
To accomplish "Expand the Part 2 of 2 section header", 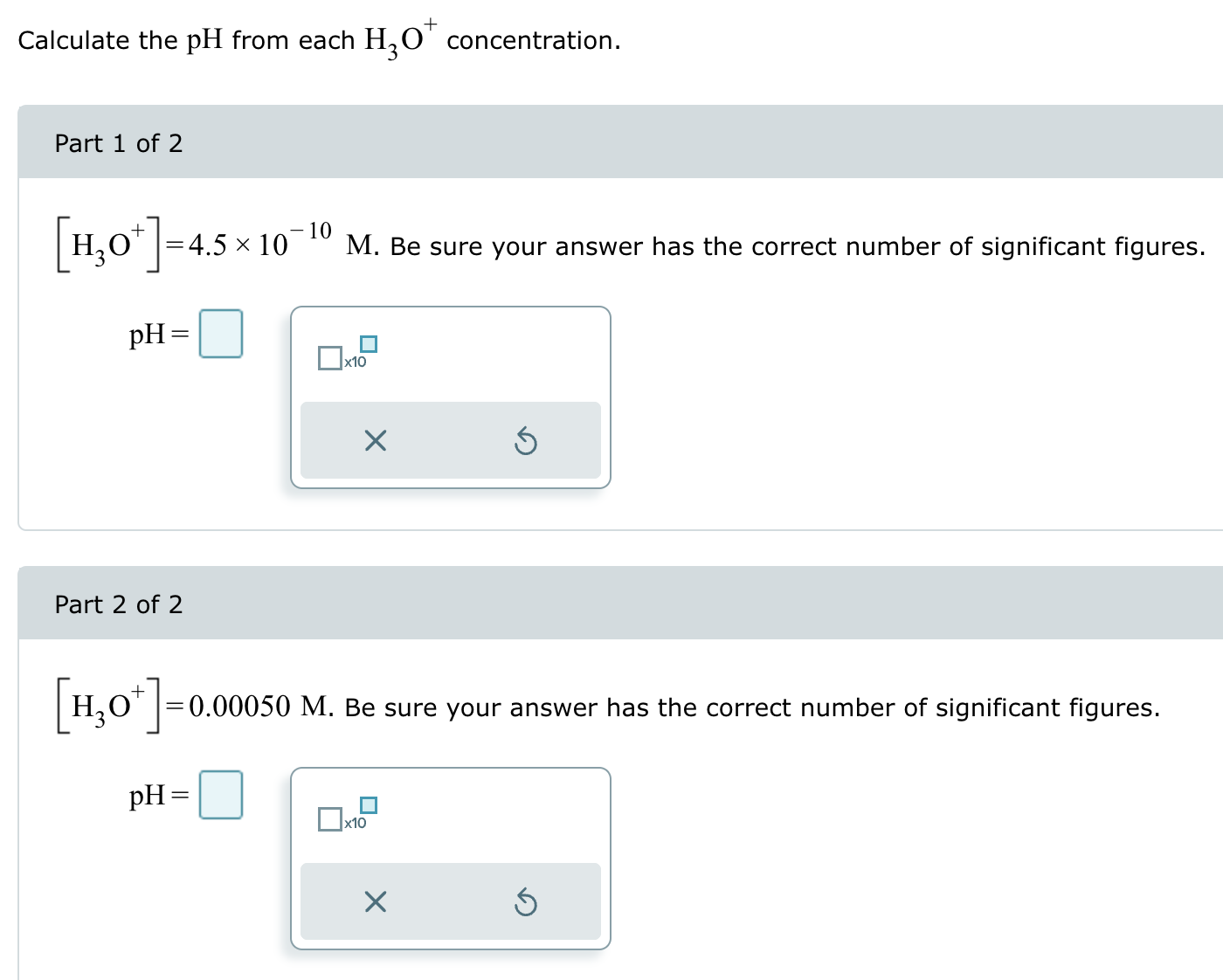I will coord(119,604).
